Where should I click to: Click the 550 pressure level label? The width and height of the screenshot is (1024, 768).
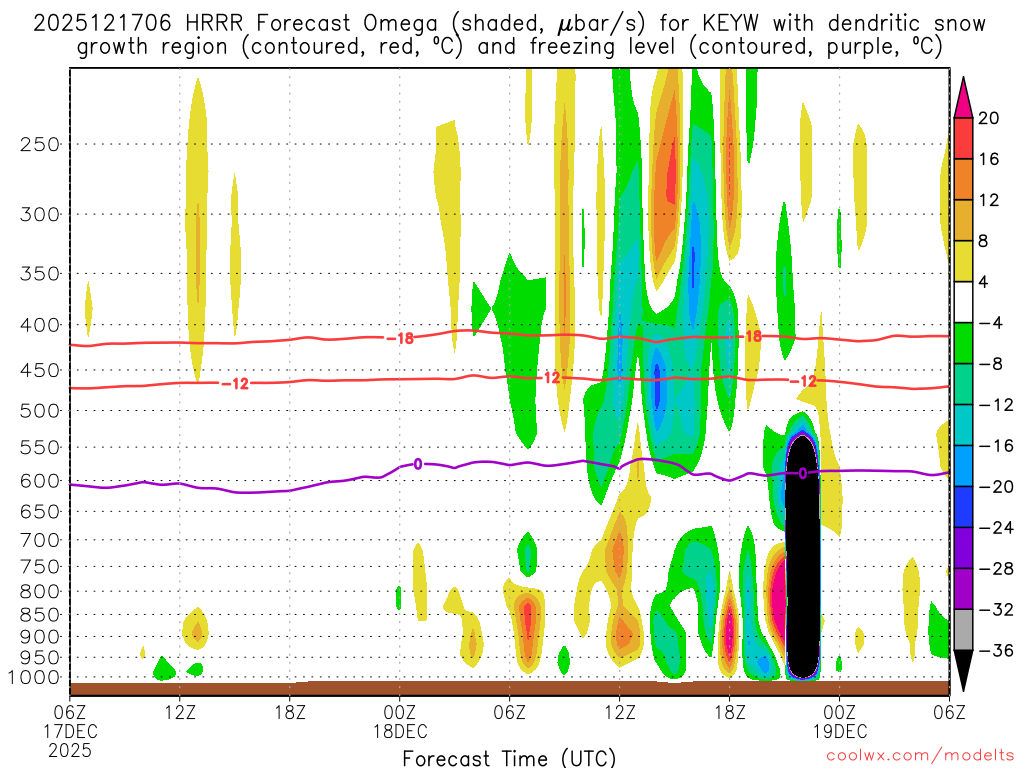click(39, 447)
